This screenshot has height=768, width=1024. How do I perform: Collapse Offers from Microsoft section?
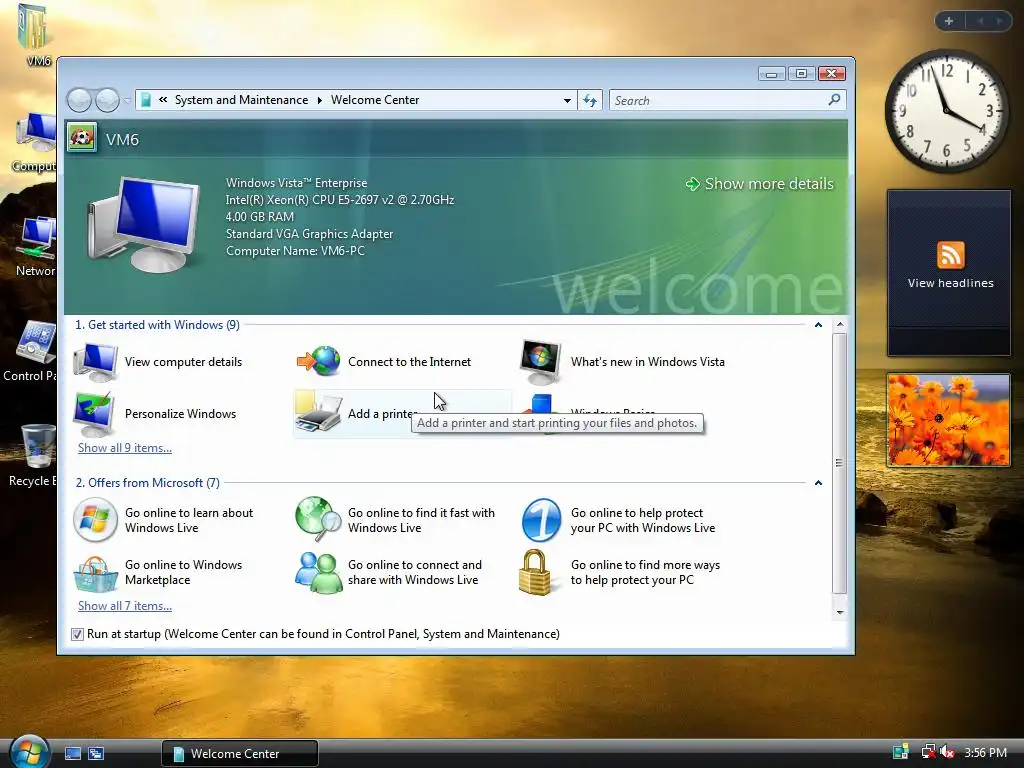coord(818,483)
